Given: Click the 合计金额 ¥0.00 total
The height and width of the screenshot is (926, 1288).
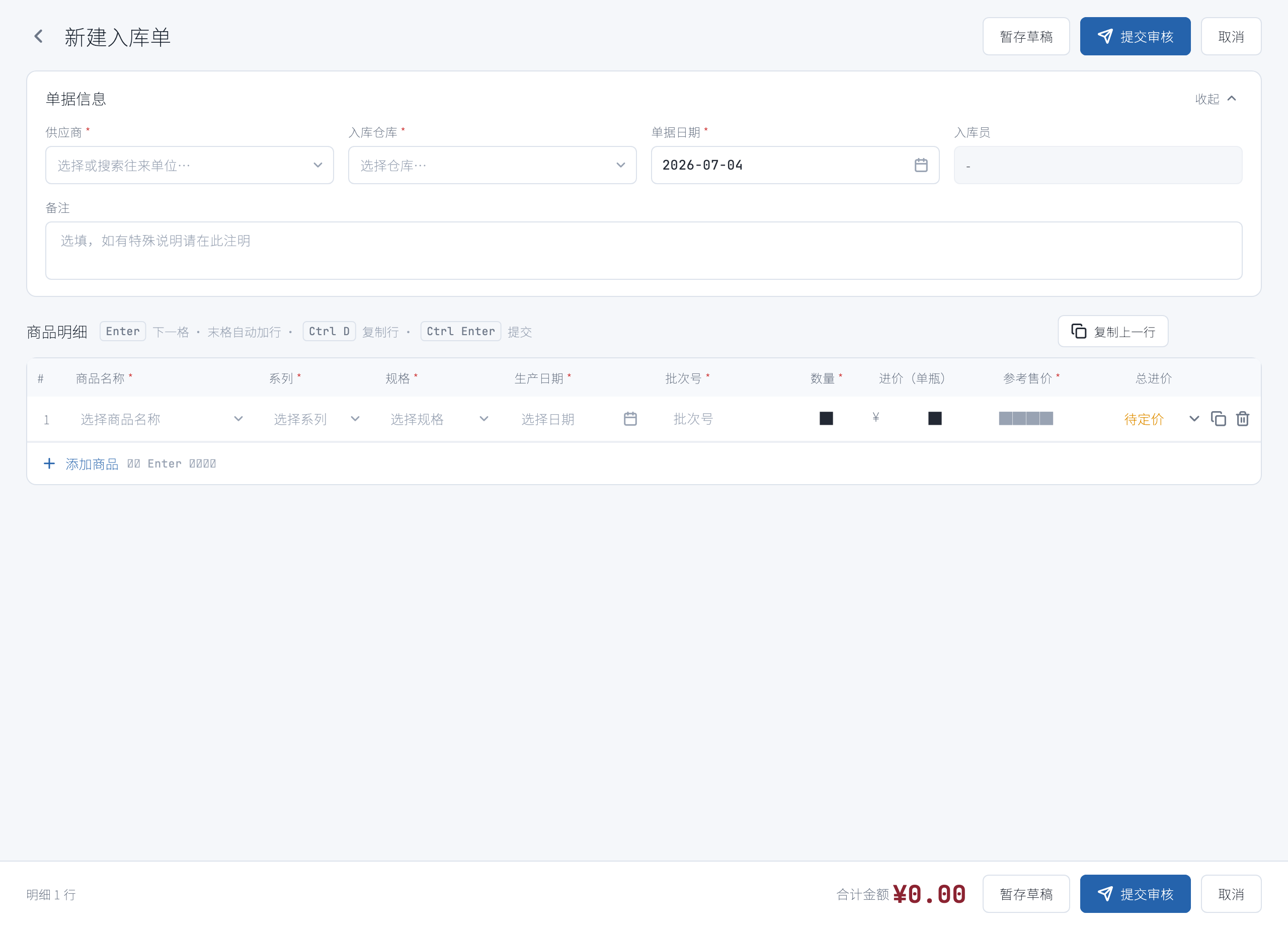Looking at the screenshot, I should click(x=901, y=894).
